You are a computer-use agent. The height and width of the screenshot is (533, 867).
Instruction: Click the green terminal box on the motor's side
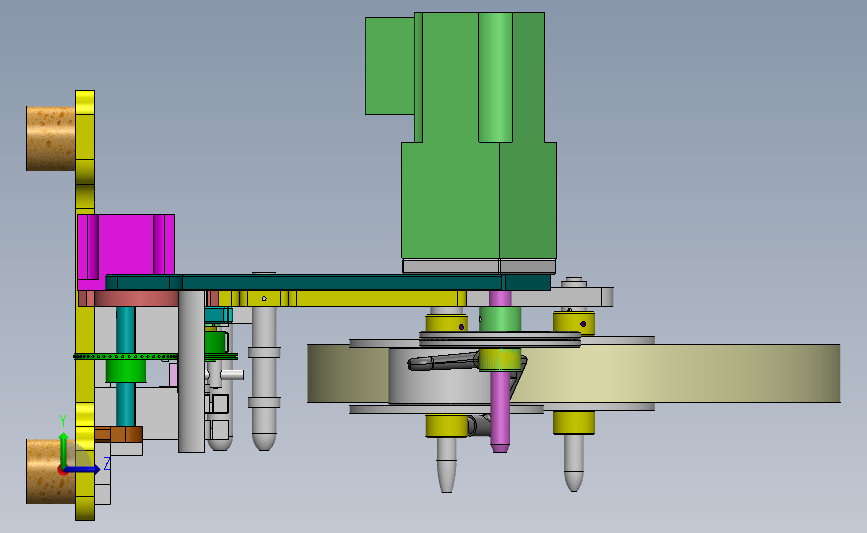pos(390,66)
